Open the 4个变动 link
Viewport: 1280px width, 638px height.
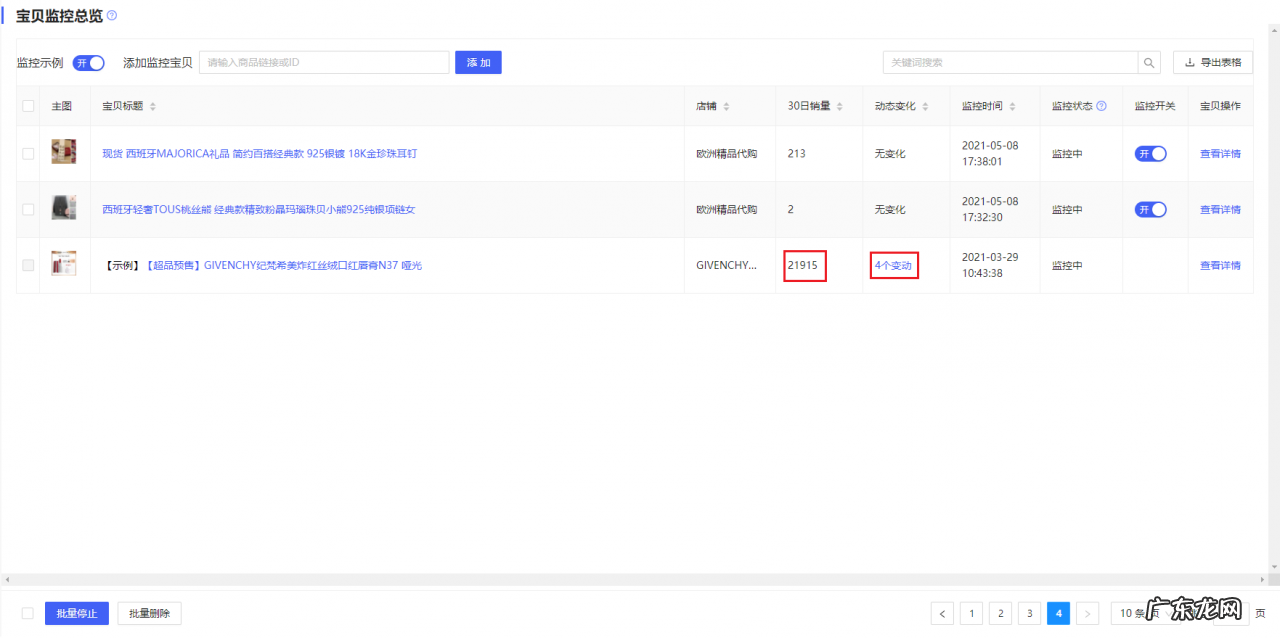[x=893, y=266]
